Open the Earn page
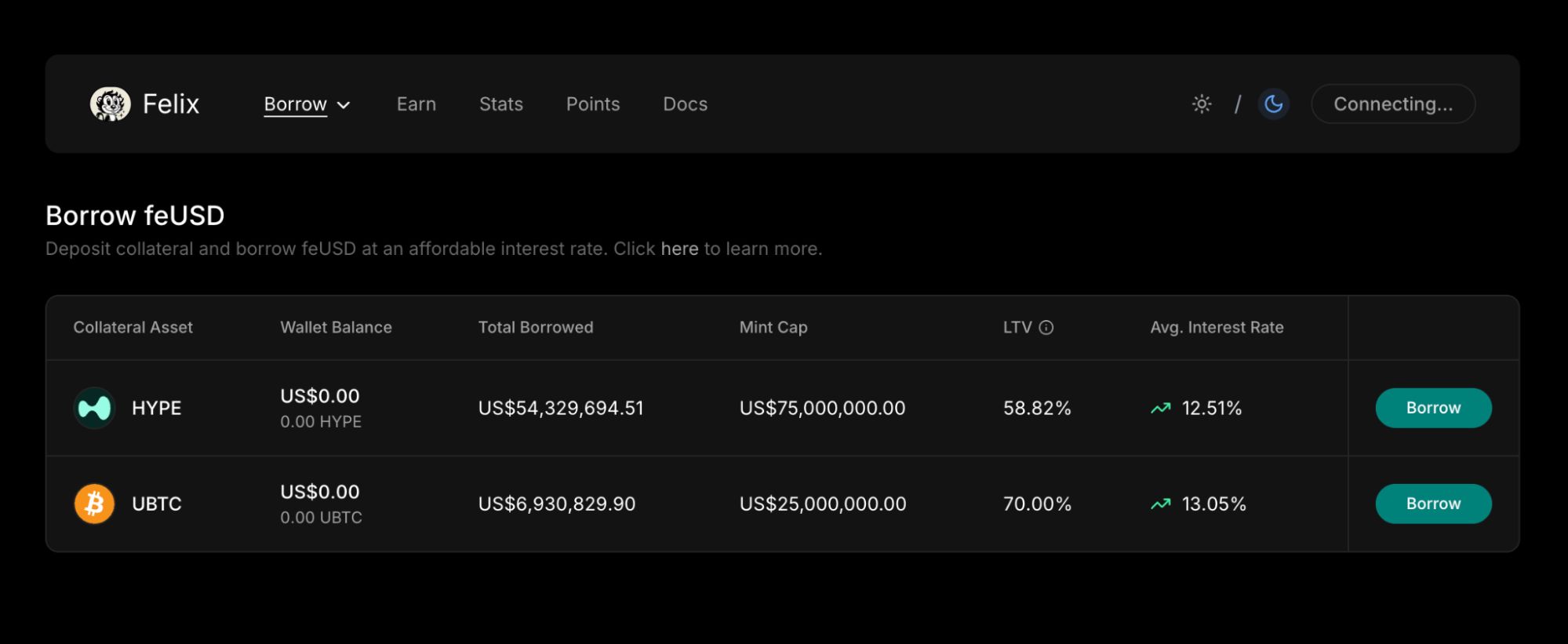The width and height of the screenshot is (1568, 644). tap(416, 104)
